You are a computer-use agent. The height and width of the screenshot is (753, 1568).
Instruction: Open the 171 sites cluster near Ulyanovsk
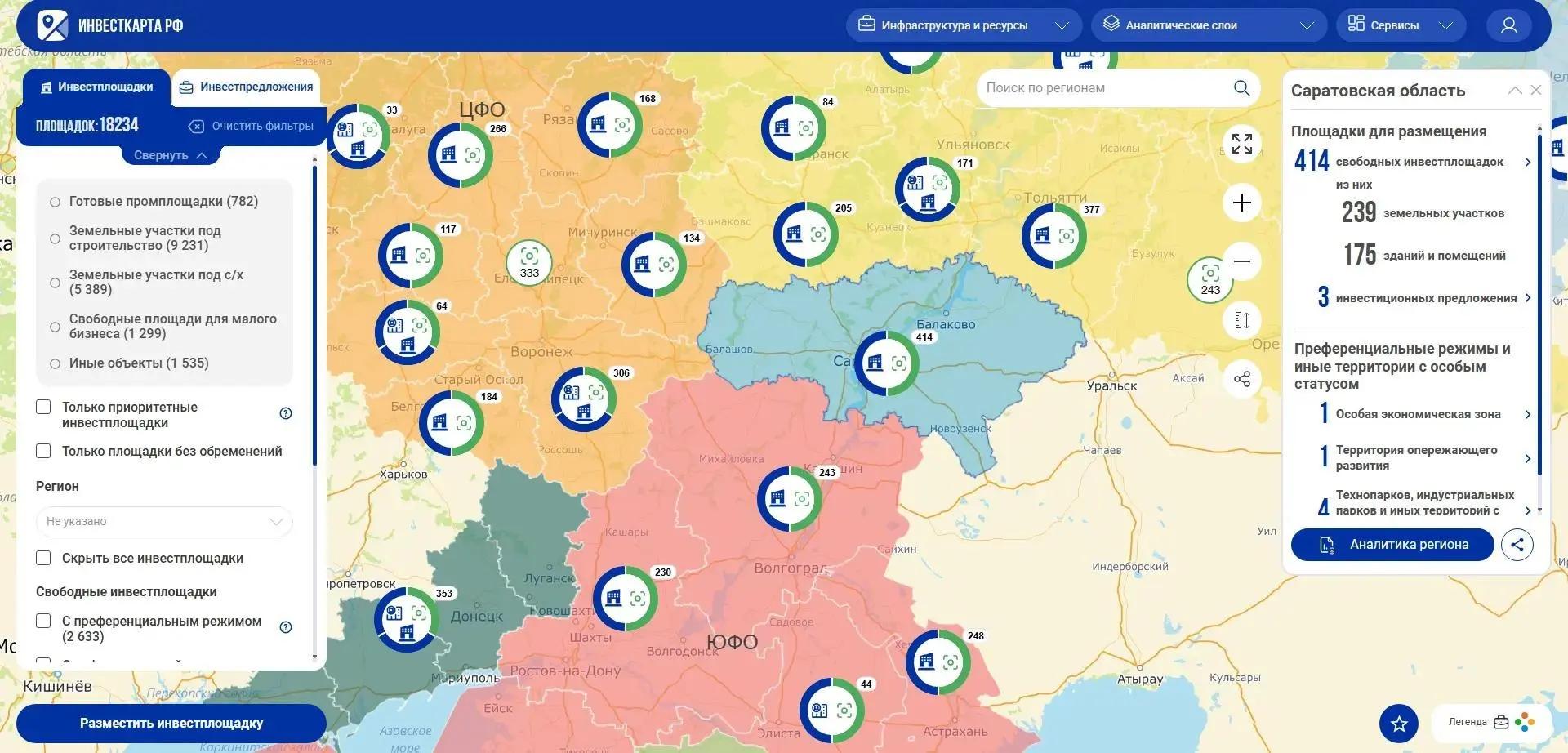click(928, 189)
